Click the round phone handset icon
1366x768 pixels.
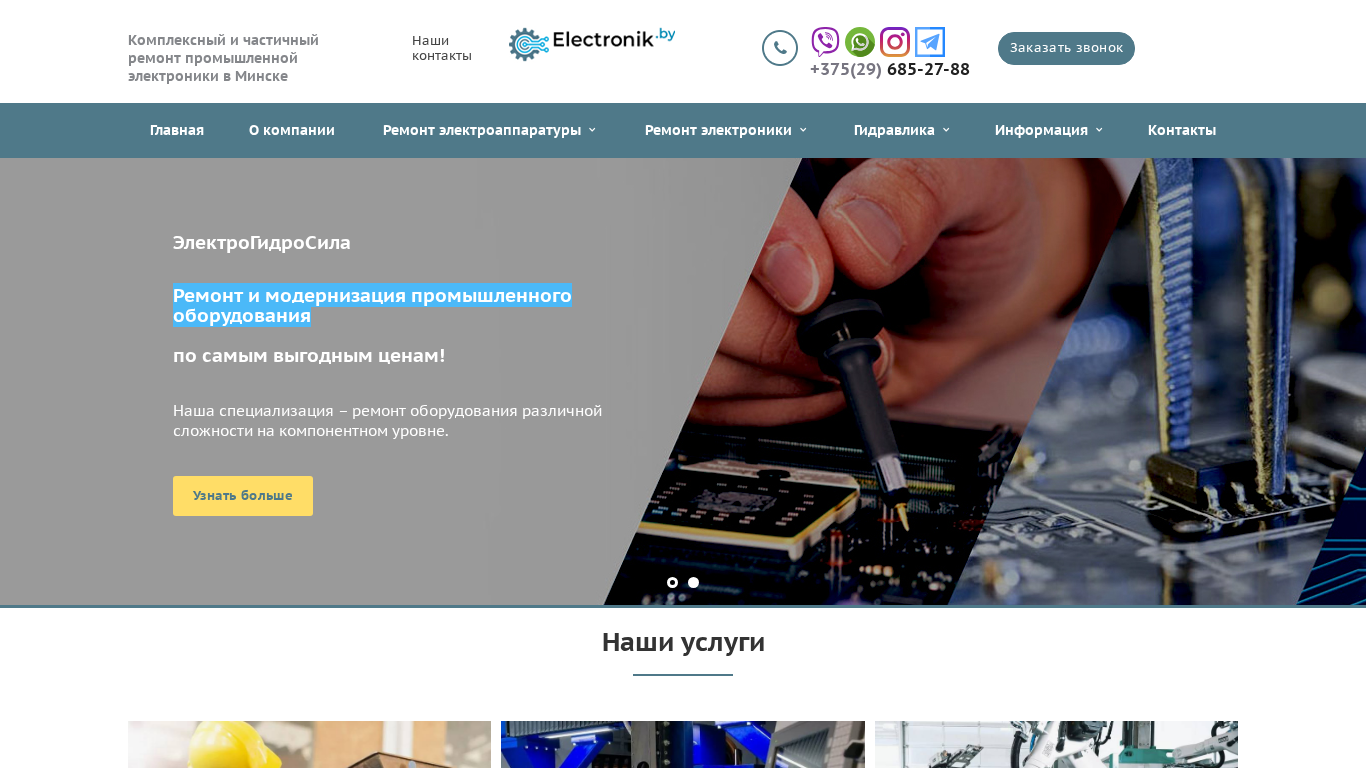click(780, 48)
